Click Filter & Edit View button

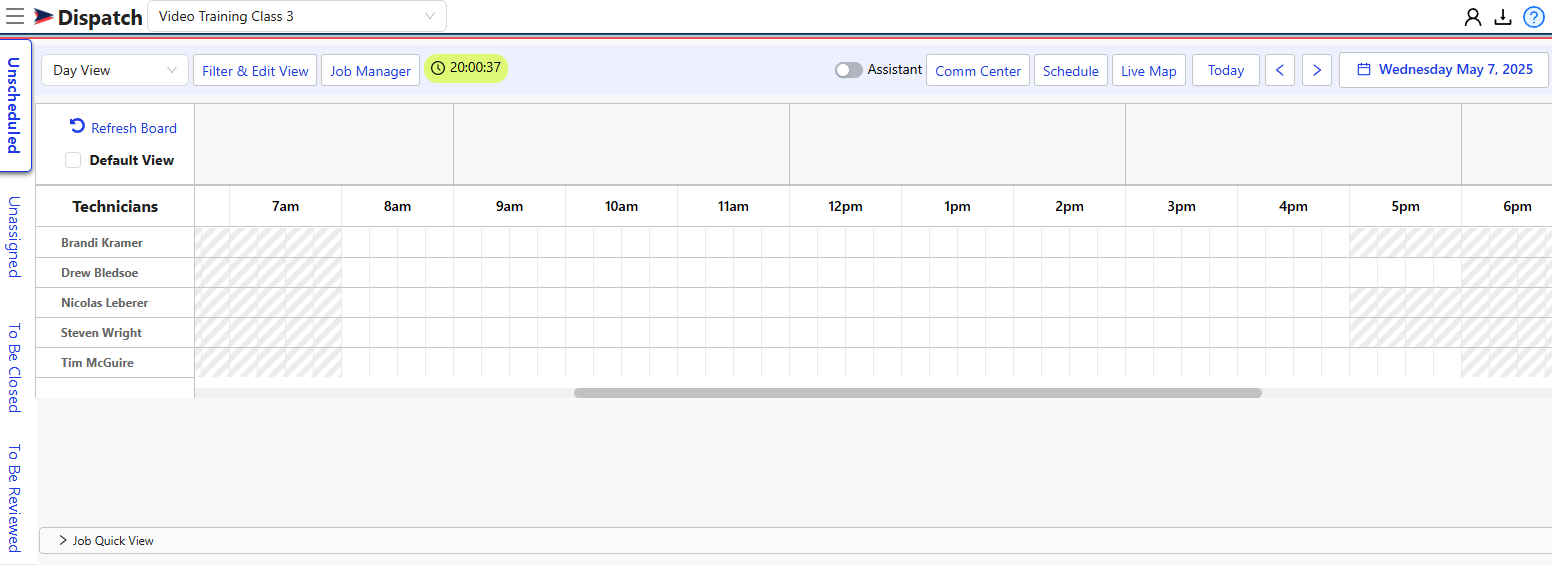tap(255, 70)
